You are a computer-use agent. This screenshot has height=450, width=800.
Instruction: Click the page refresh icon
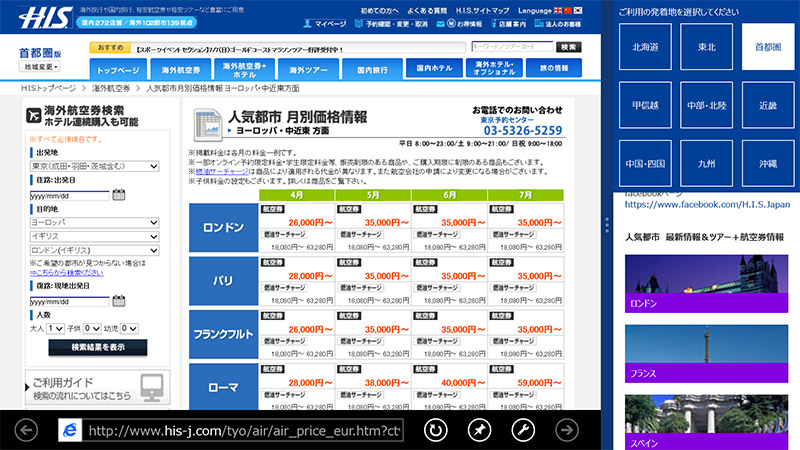(436, 430)
